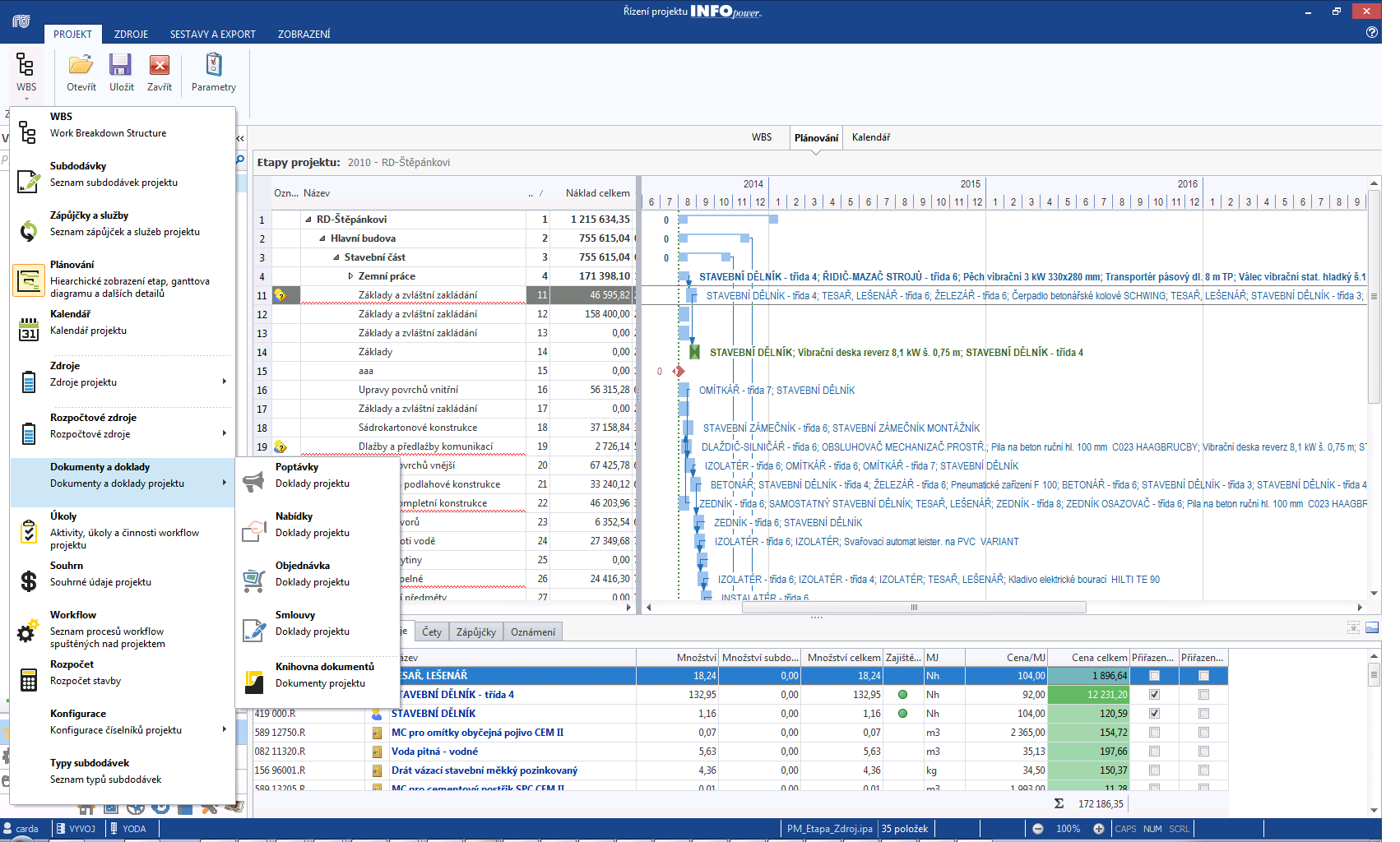Toggle Přiřazen checkbox for MC pro omítky row
Image resolution: width=1400 pixels, height=842 pixels.
click(x=1154, y=733)
